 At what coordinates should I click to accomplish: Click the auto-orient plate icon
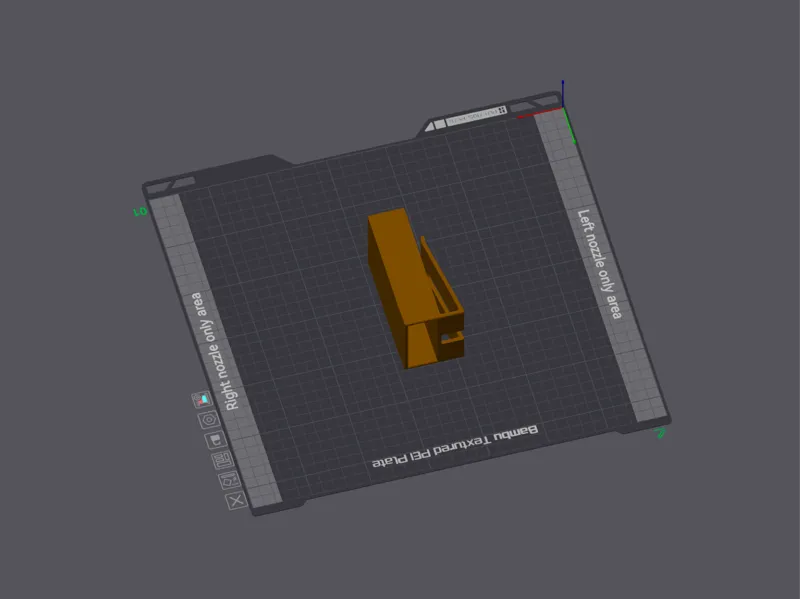click(x=229, y=480)
